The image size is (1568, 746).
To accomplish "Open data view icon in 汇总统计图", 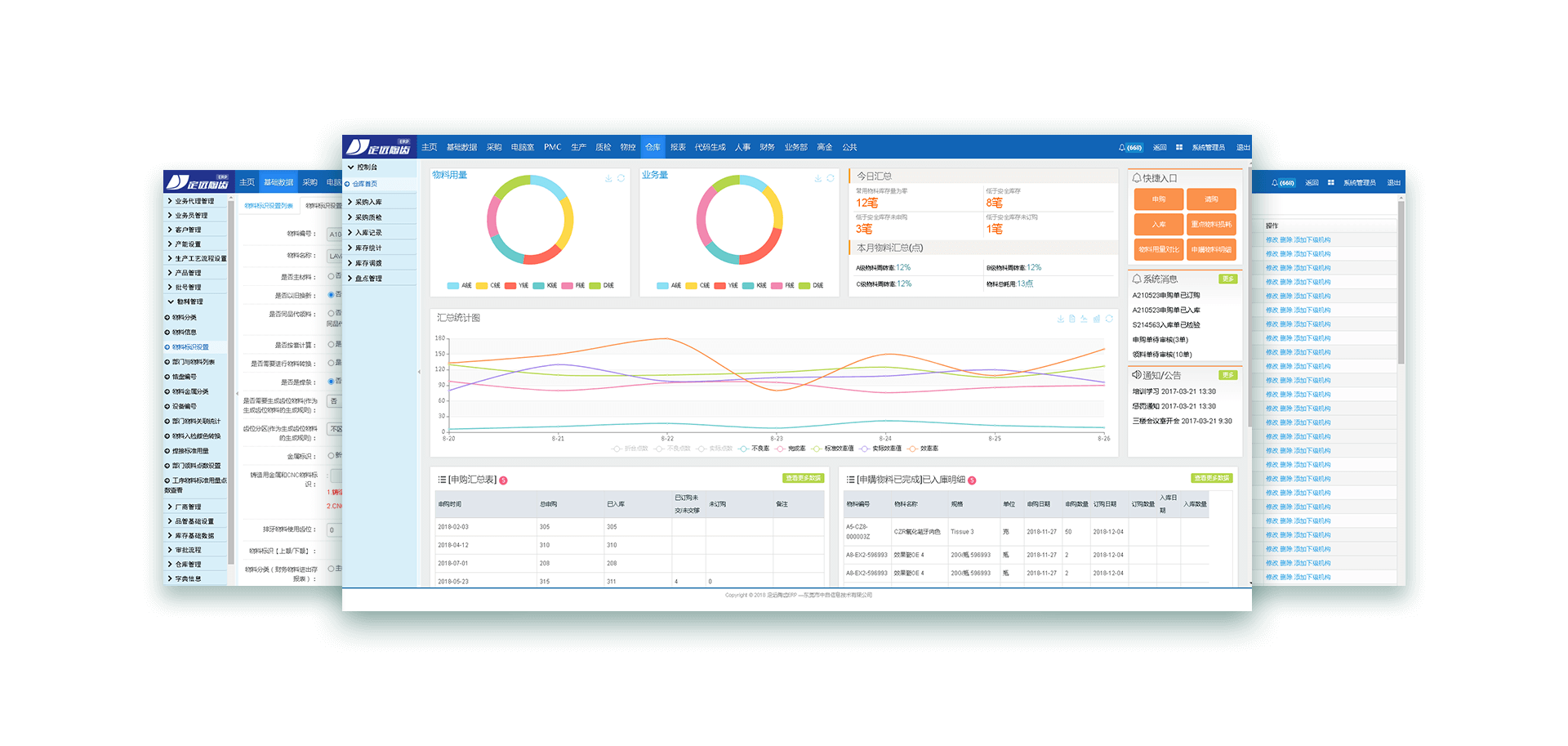I will [1072, 319].
